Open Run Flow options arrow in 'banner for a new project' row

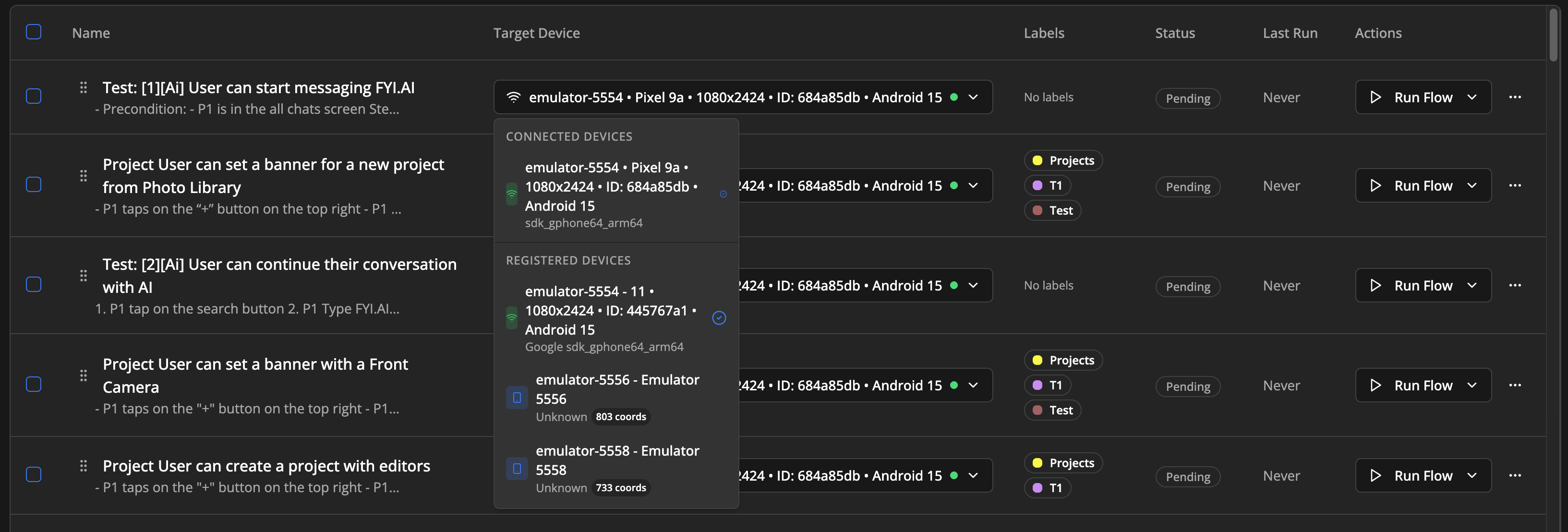(1472, 186)
